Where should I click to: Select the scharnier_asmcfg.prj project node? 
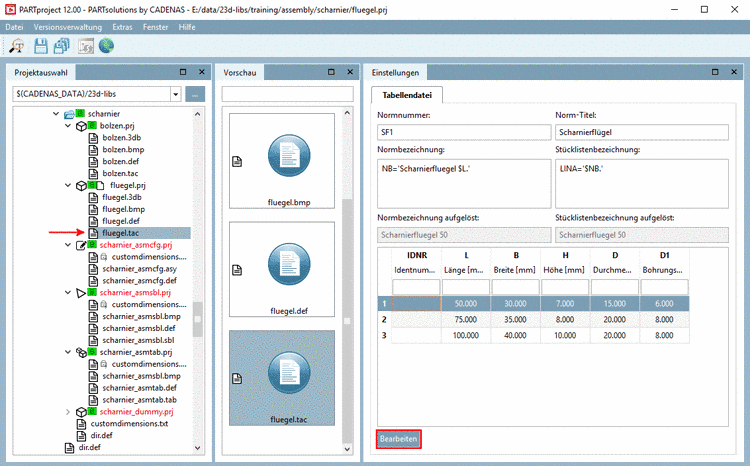tap(136, 245)
